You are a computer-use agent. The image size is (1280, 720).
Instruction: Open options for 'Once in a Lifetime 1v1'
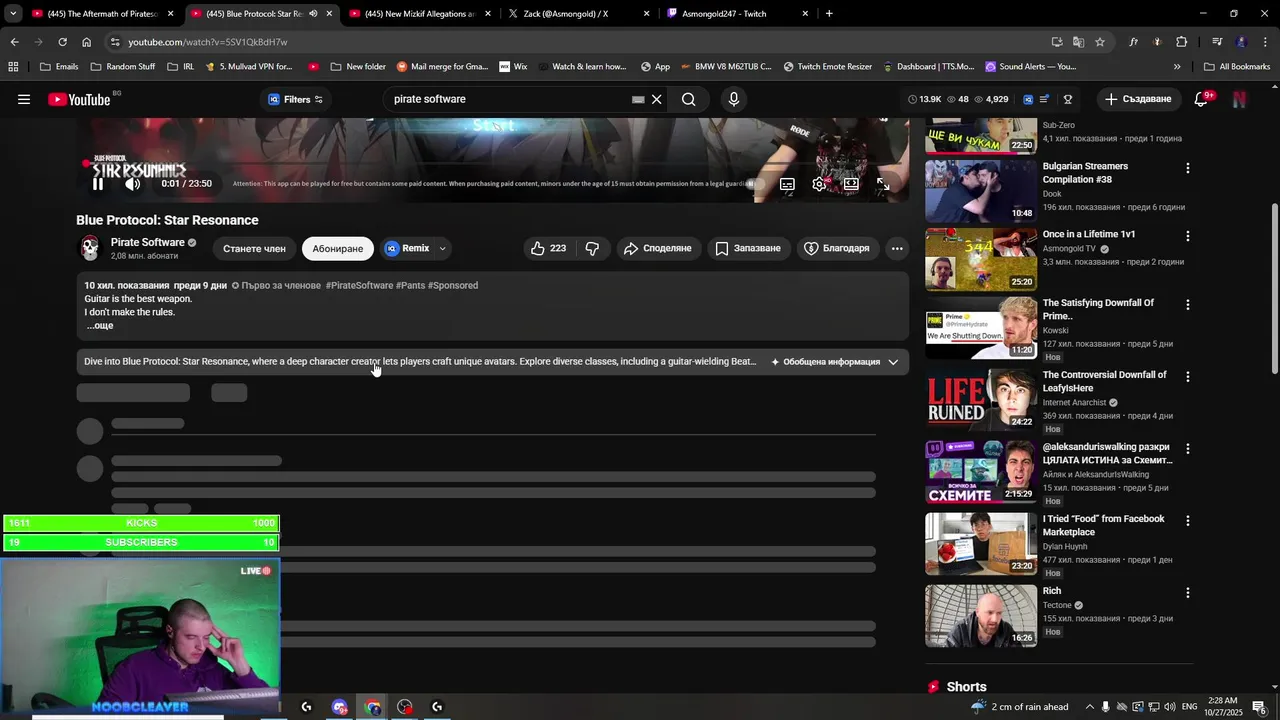[1188, 236]
